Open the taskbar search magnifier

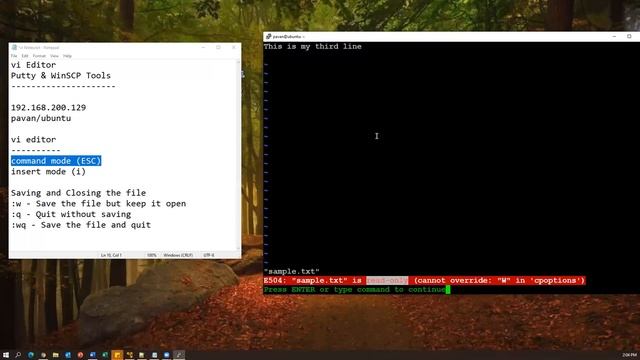(18, 355)
